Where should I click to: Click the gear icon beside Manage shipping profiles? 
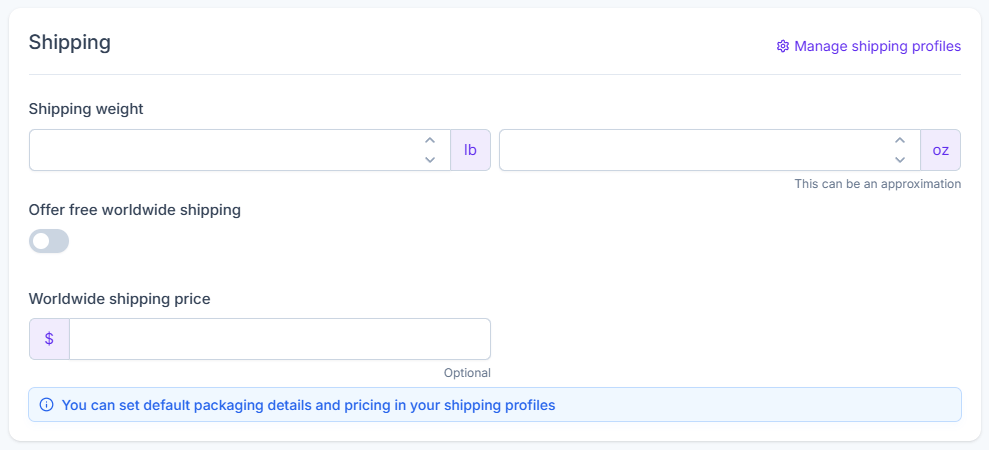783,46
